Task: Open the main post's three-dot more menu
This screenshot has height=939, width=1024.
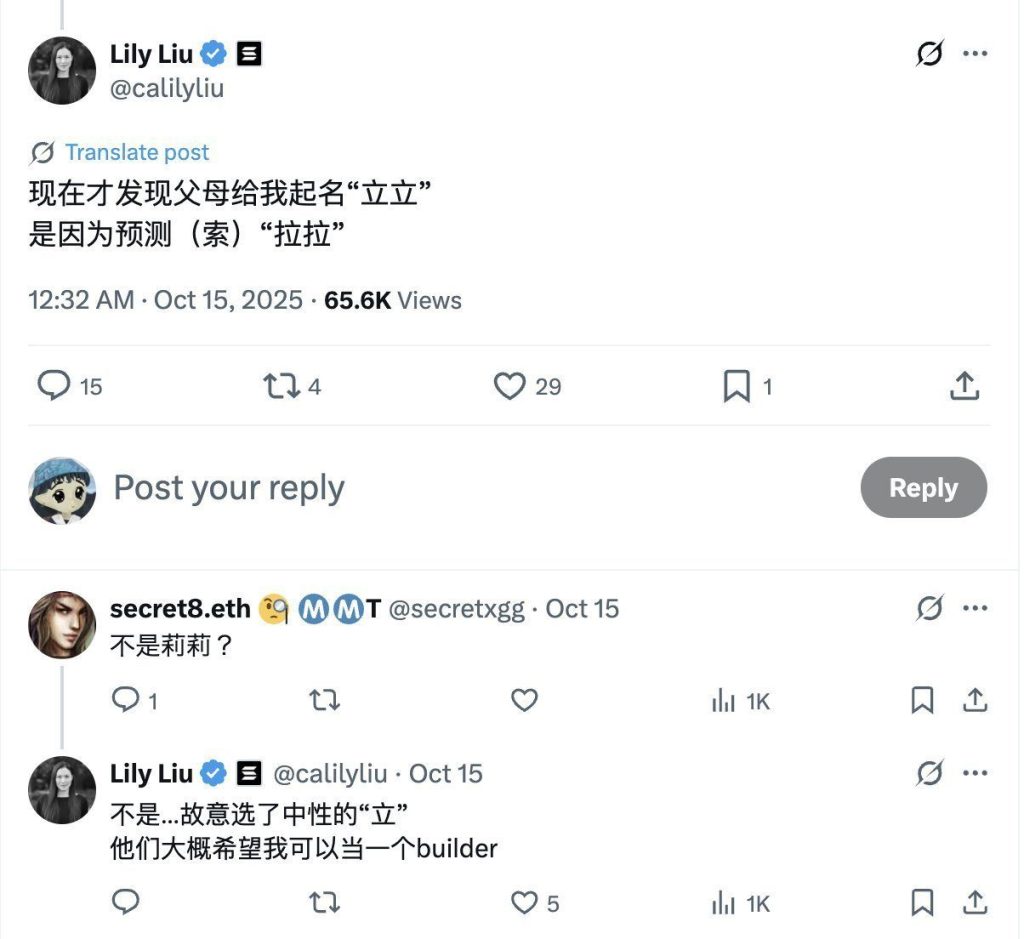Action: [x=975, y=54]
